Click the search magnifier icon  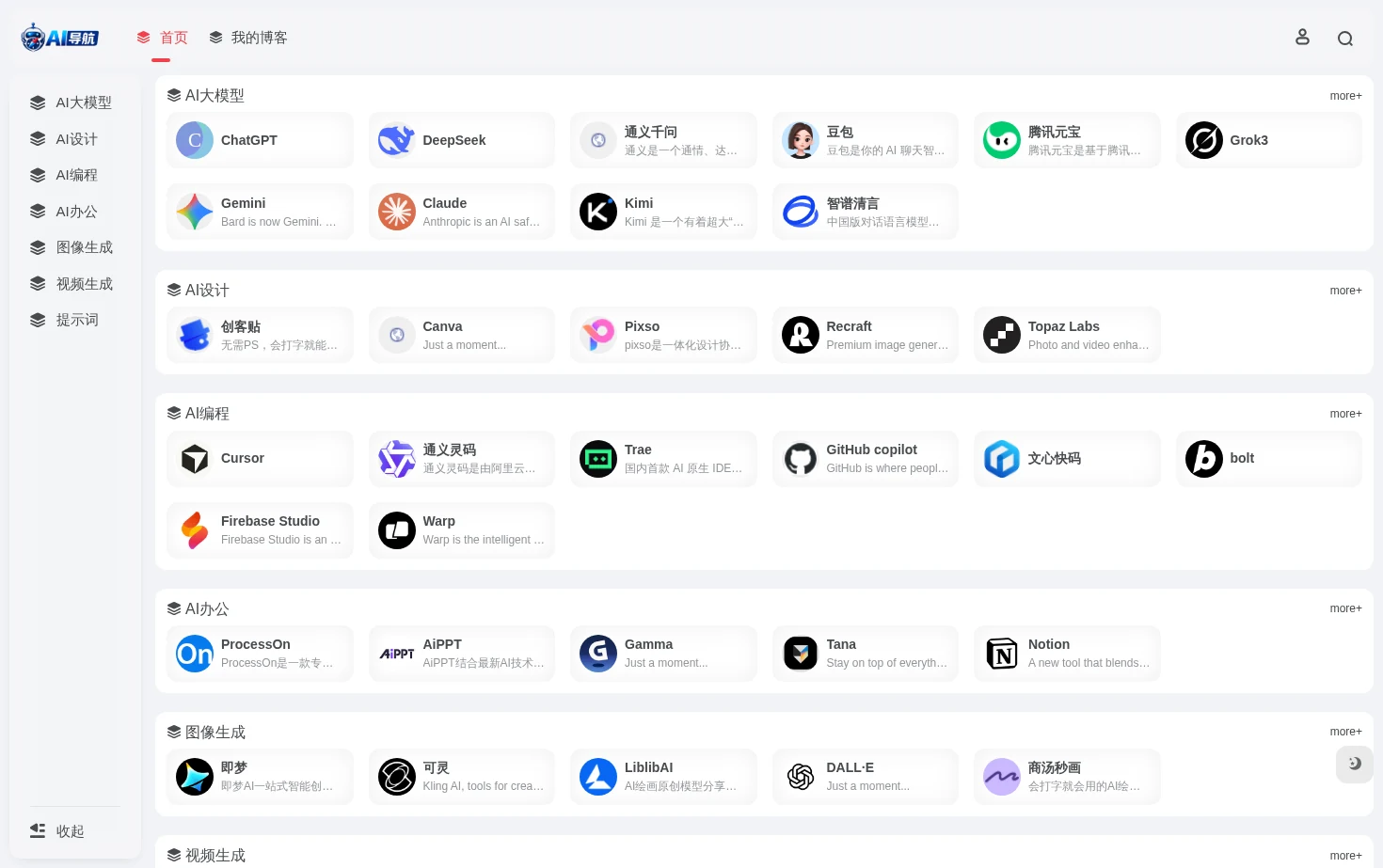click(1345, 38)
